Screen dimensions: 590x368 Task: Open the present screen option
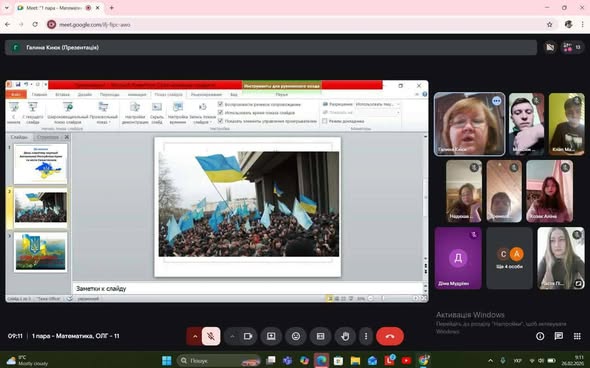[271, 336]
